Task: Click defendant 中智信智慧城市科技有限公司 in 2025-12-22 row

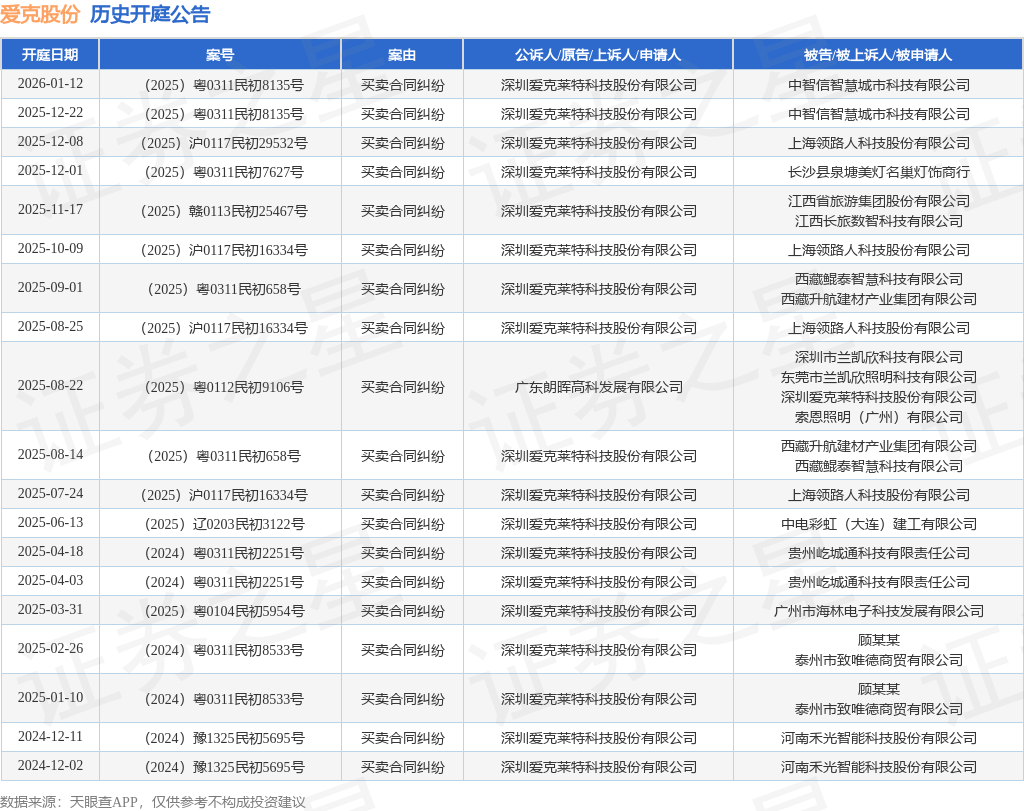Action: point(878,114)
